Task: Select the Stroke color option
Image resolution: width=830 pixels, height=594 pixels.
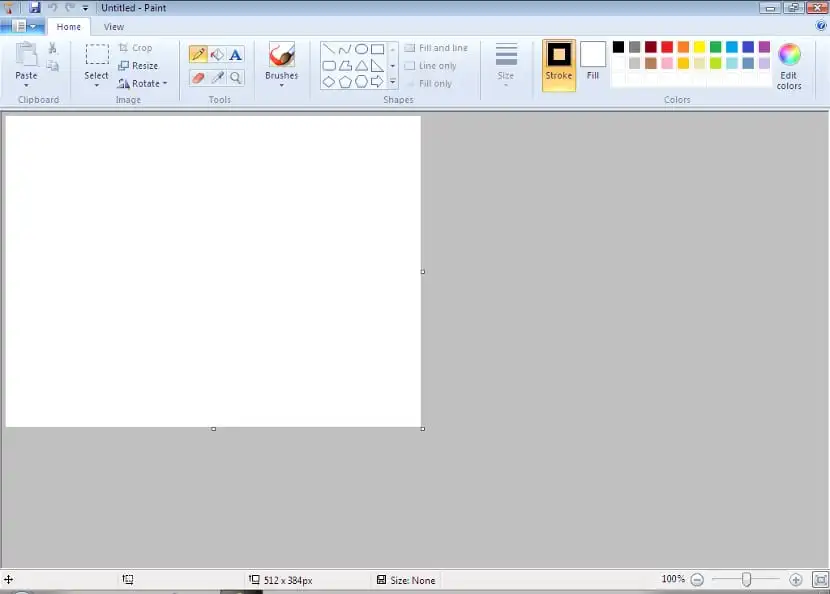Action: [x=559, y=65]
